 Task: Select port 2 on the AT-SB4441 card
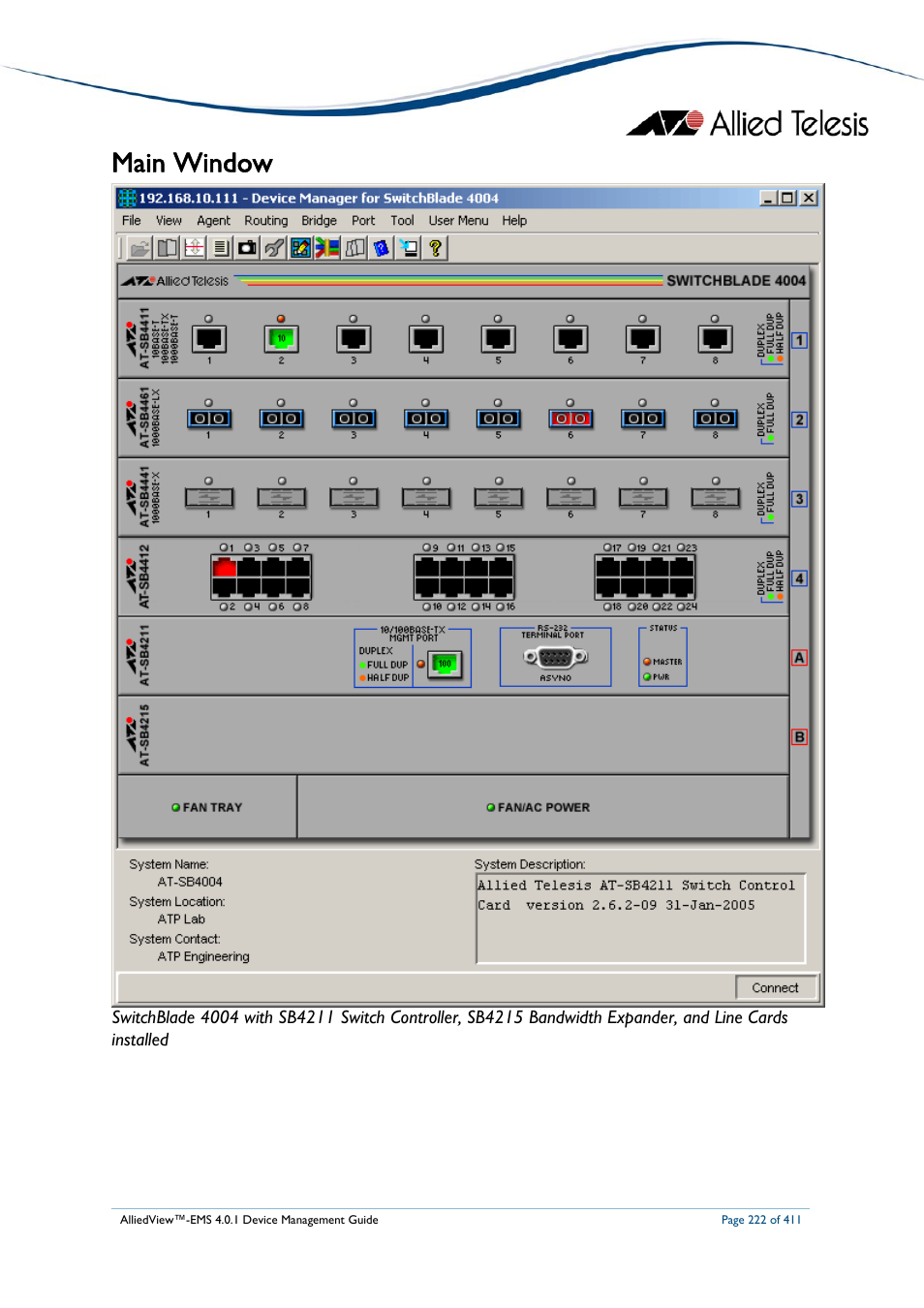pos(282,498)
